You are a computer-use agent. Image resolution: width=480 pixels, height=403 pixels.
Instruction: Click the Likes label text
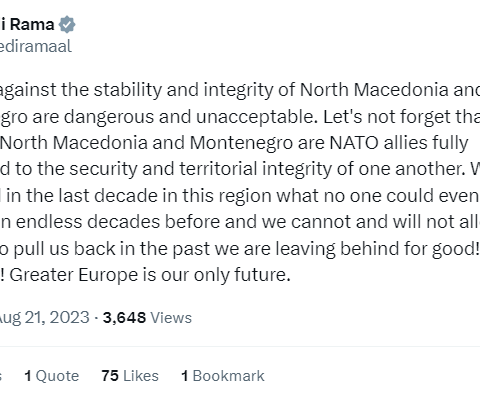point(141,376)
